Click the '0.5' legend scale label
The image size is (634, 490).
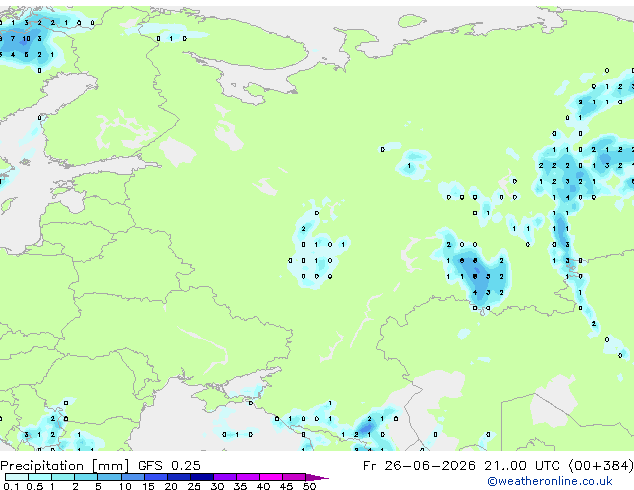pyautogui.click(x=34, y=486)
